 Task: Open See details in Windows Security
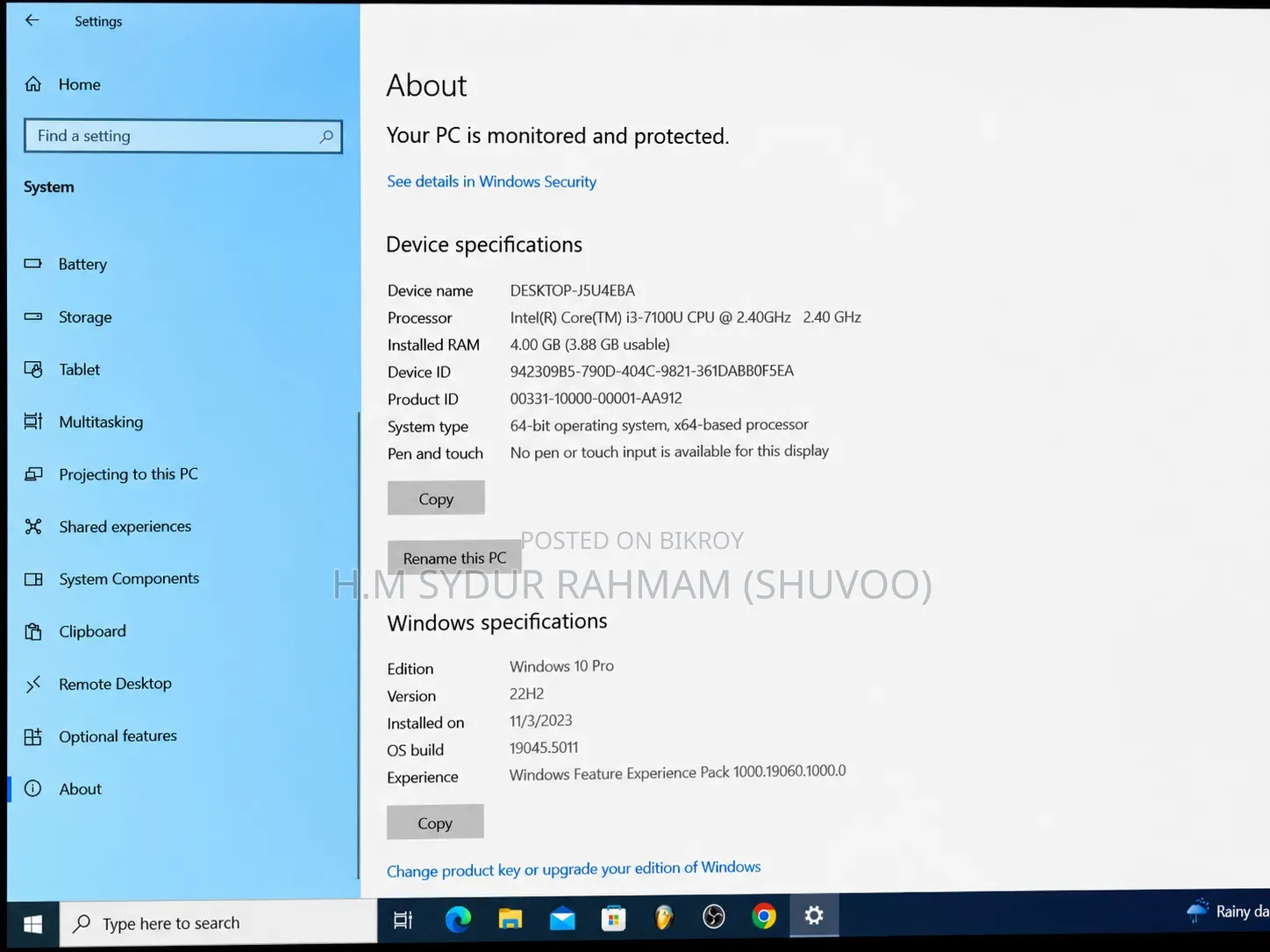491,181
